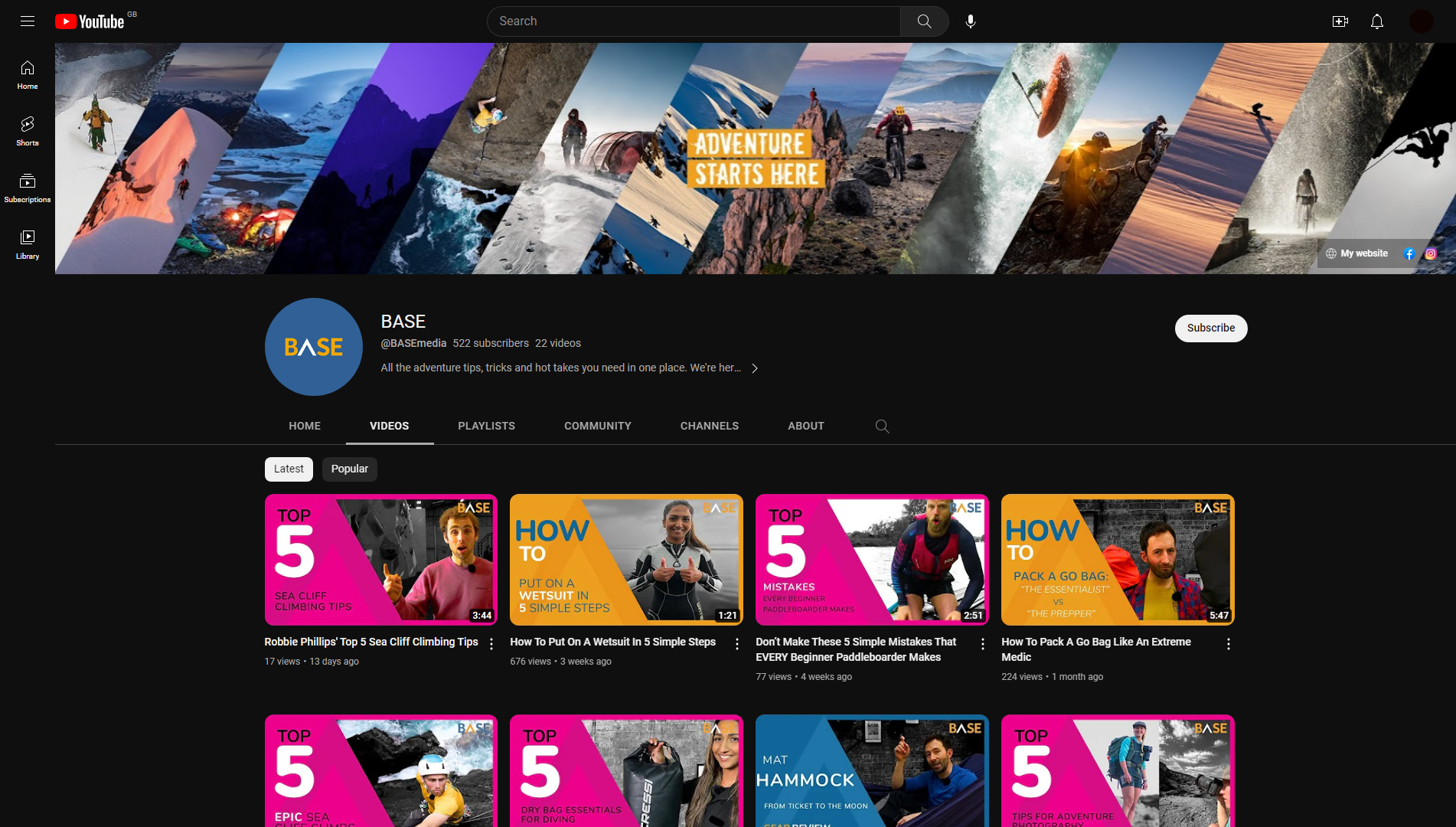Click in the Search input field
Screen dimensions: 1456x827
694,21
